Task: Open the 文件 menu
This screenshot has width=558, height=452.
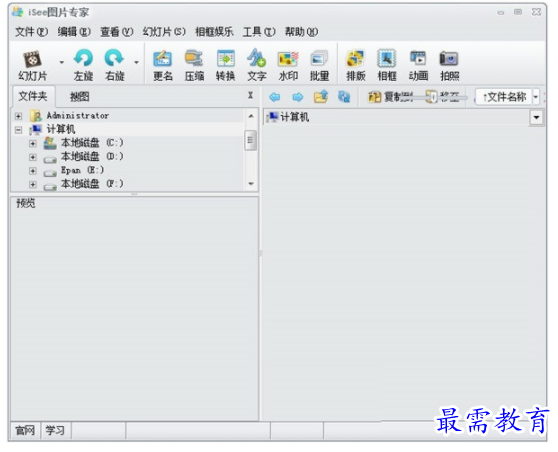Action: [x=31, y=32]
